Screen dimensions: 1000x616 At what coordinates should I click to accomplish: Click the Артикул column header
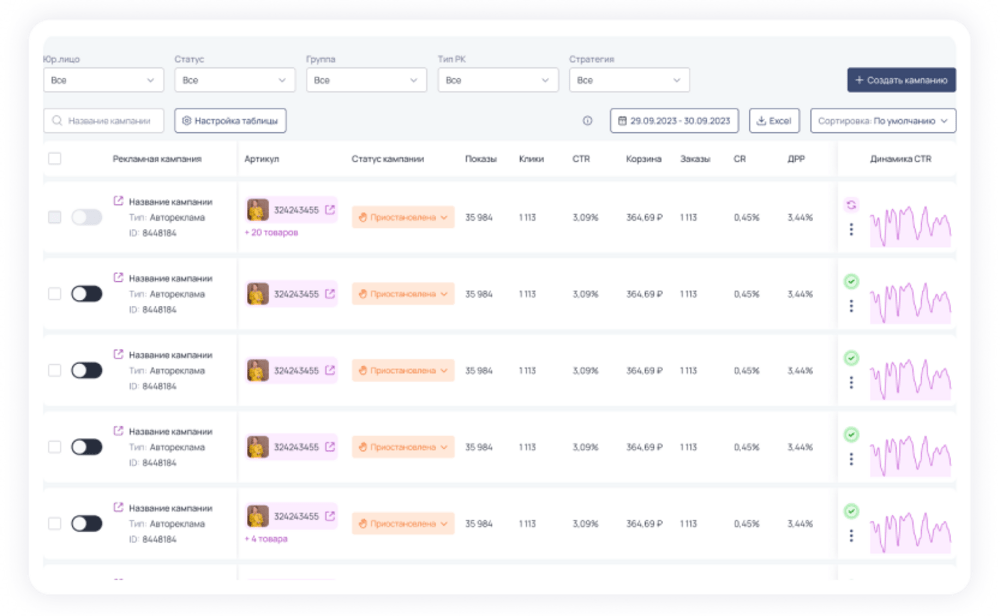pyautogui.click(x=261, y=159)
